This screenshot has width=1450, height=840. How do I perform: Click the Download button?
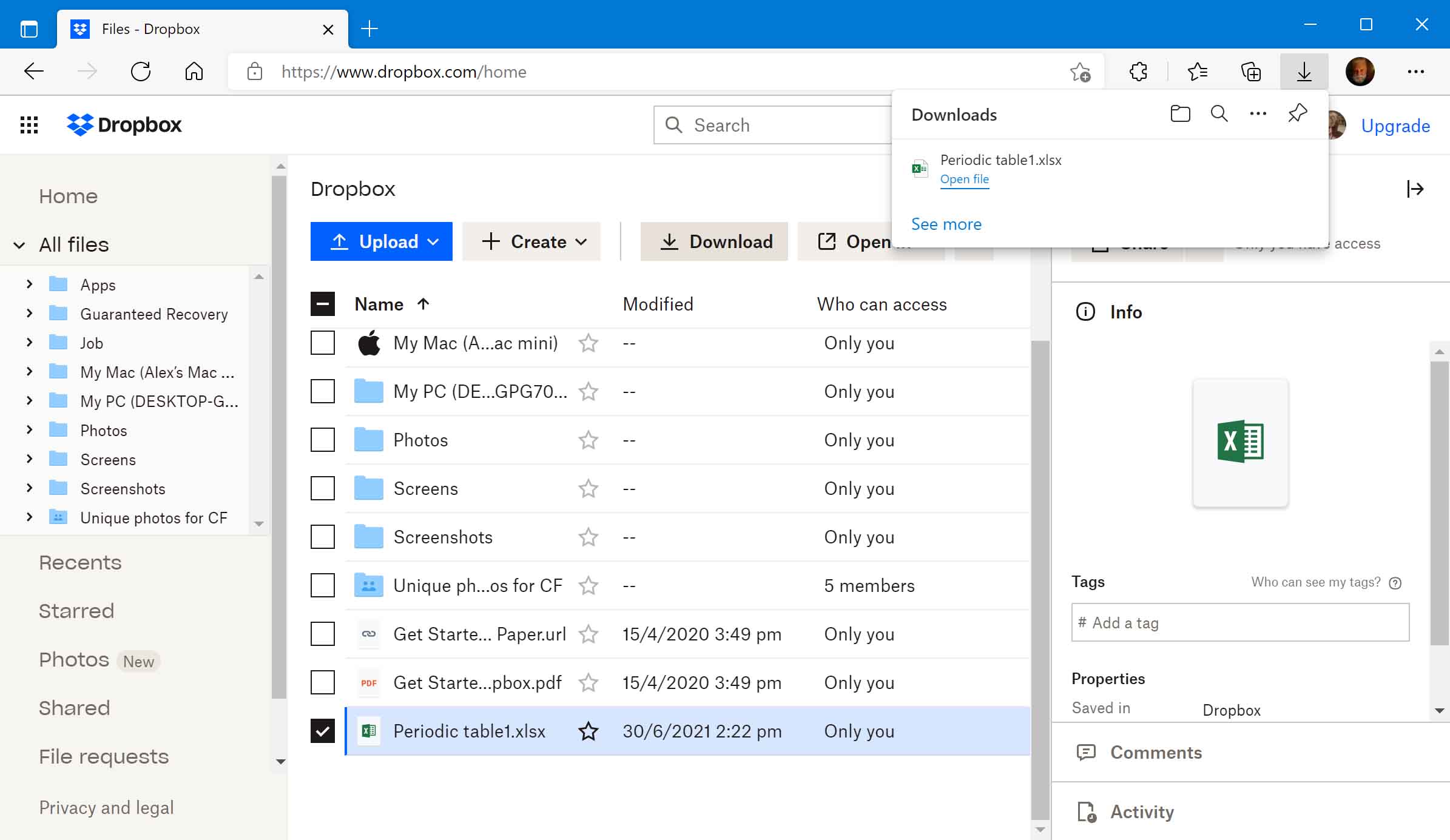tap(714, 241)
